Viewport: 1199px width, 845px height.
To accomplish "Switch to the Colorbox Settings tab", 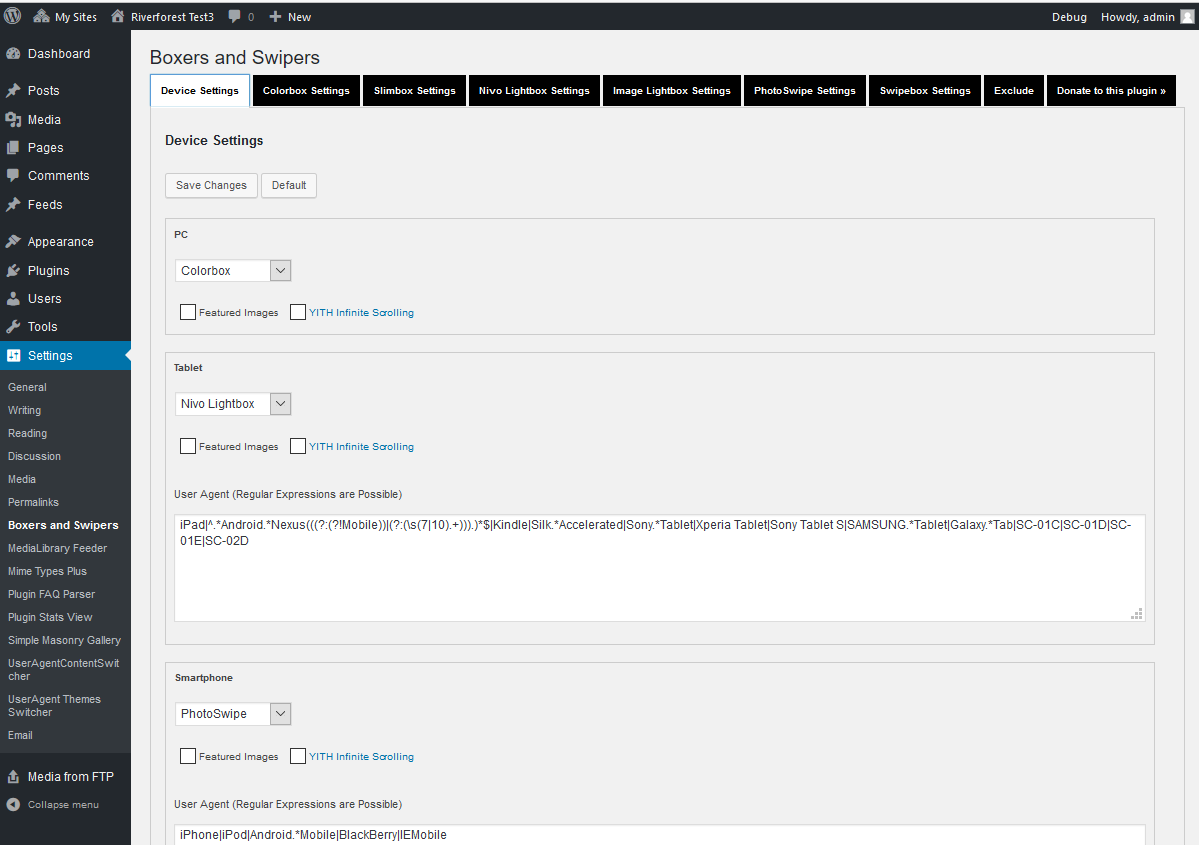I will tap(306, 90).
